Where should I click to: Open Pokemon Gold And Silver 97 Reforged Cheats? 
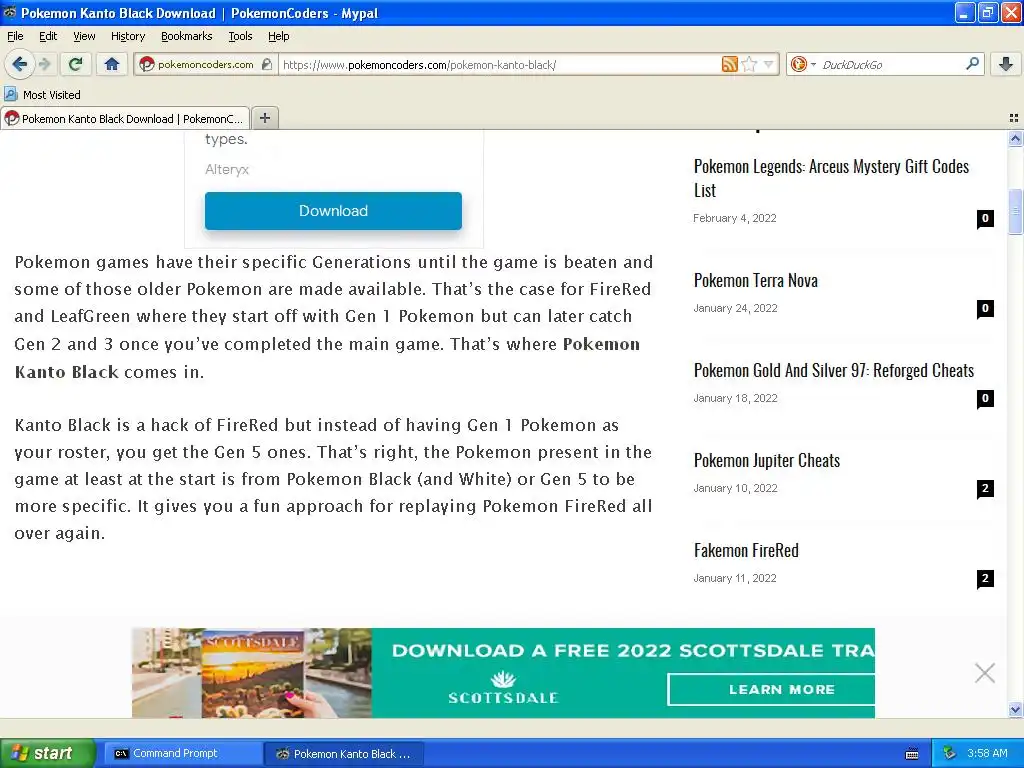tap(833, 370)
